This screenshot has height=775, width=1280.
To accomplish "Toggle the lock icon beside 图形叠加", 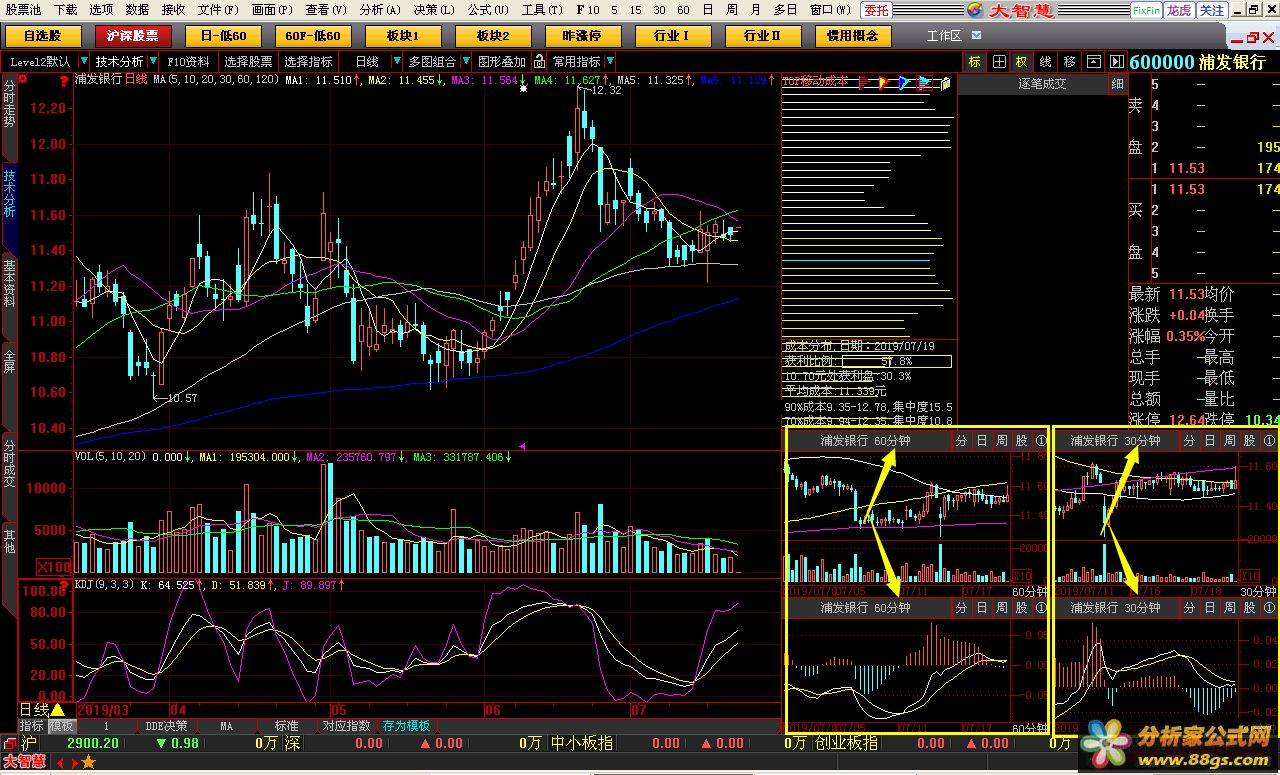I will (x=539, y=62).
